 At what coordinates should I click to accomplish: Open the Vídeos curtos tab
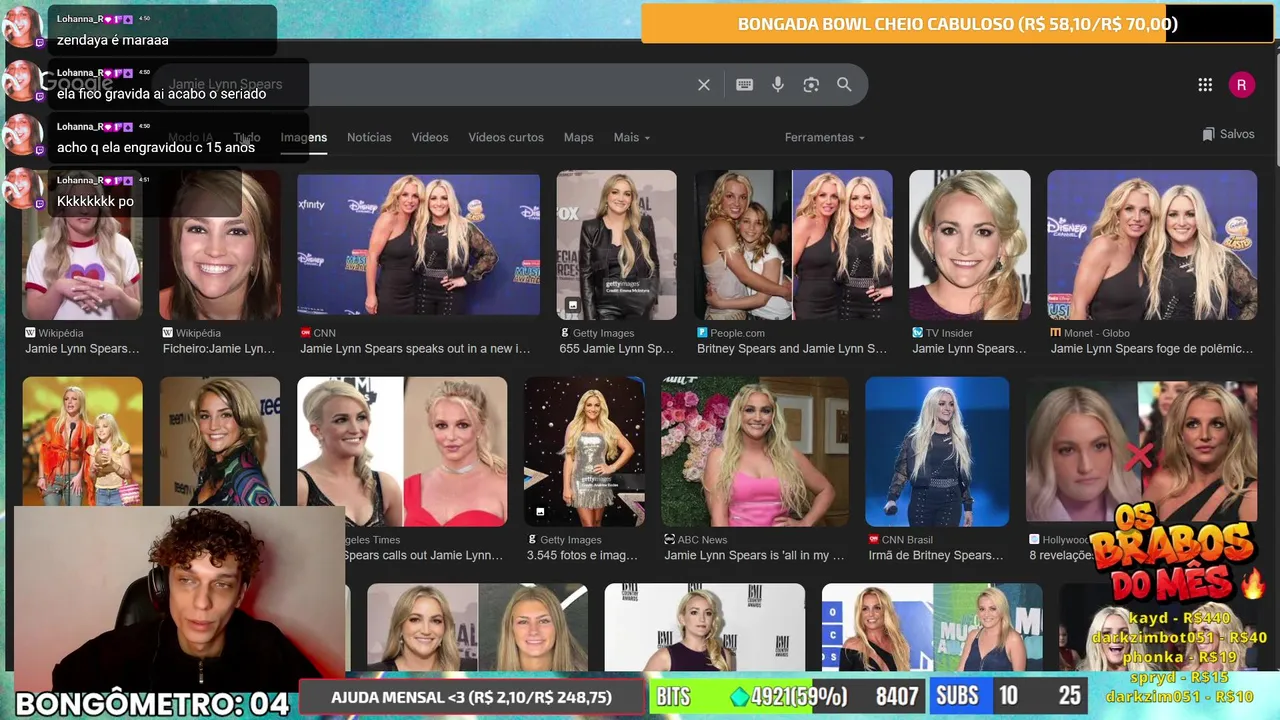(506, 137)
